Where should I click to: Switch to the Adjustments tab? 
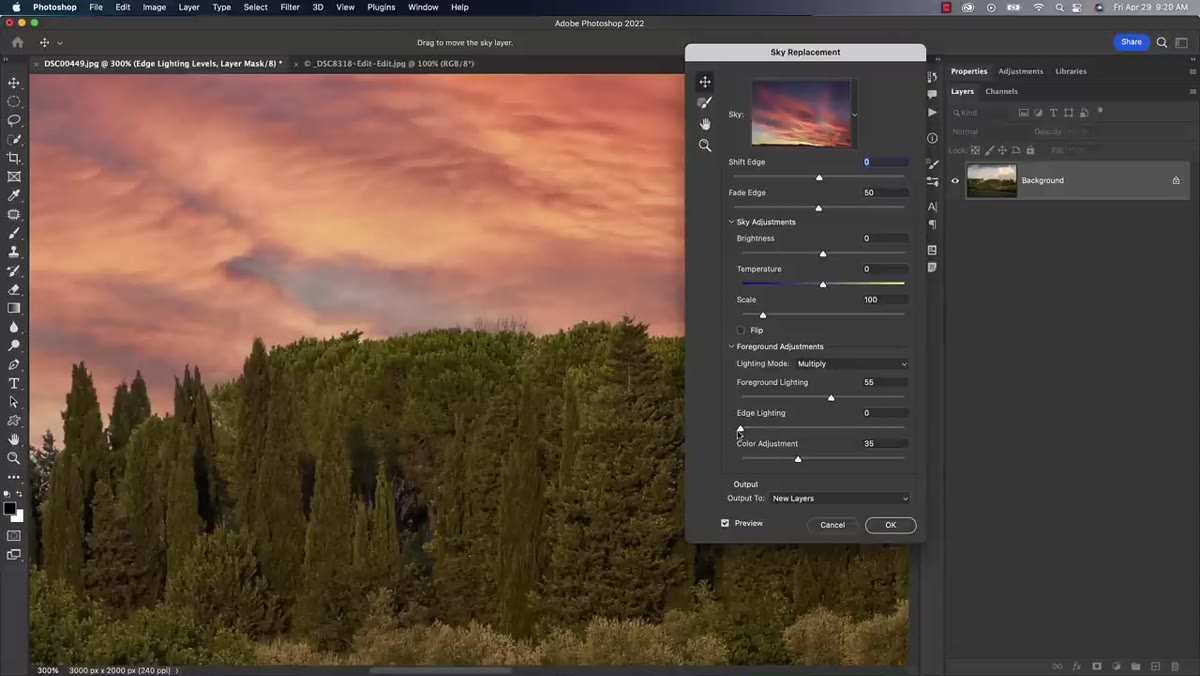pos(1021,71)
